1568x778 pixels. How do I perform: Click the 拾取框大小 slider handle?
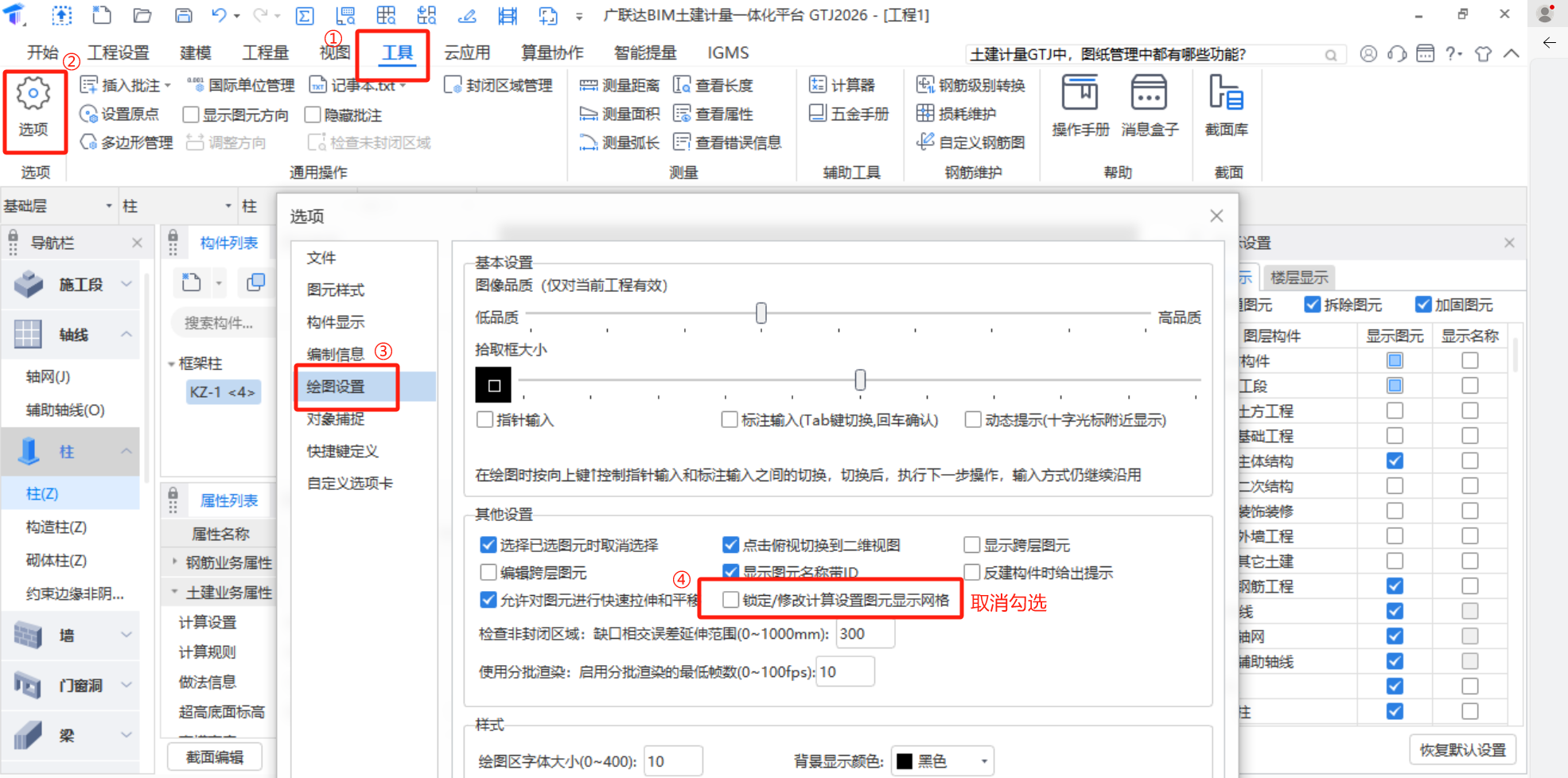[x=860, y=380]
